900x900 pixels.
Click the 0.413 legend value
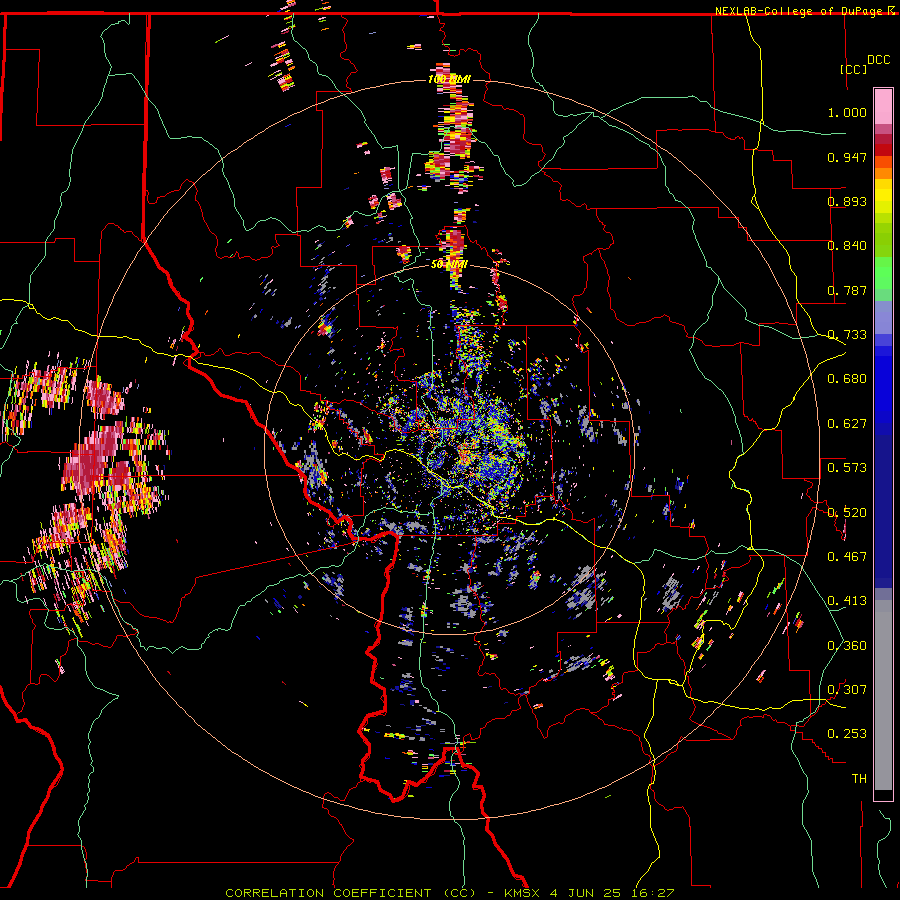pyautogui.click(x=847, y=601)
